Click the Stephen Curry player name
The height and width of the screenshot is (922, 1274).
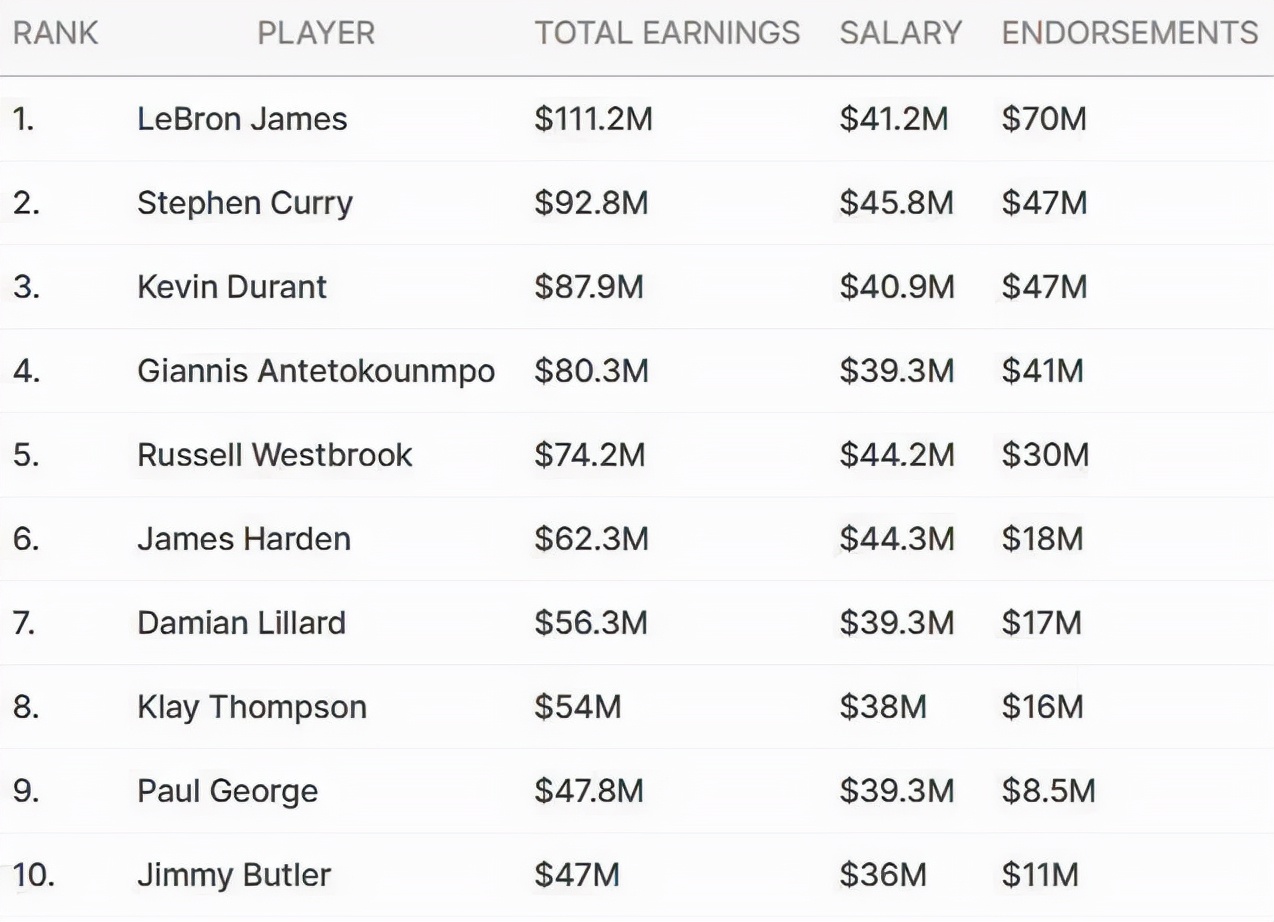[x=245, y=203]
